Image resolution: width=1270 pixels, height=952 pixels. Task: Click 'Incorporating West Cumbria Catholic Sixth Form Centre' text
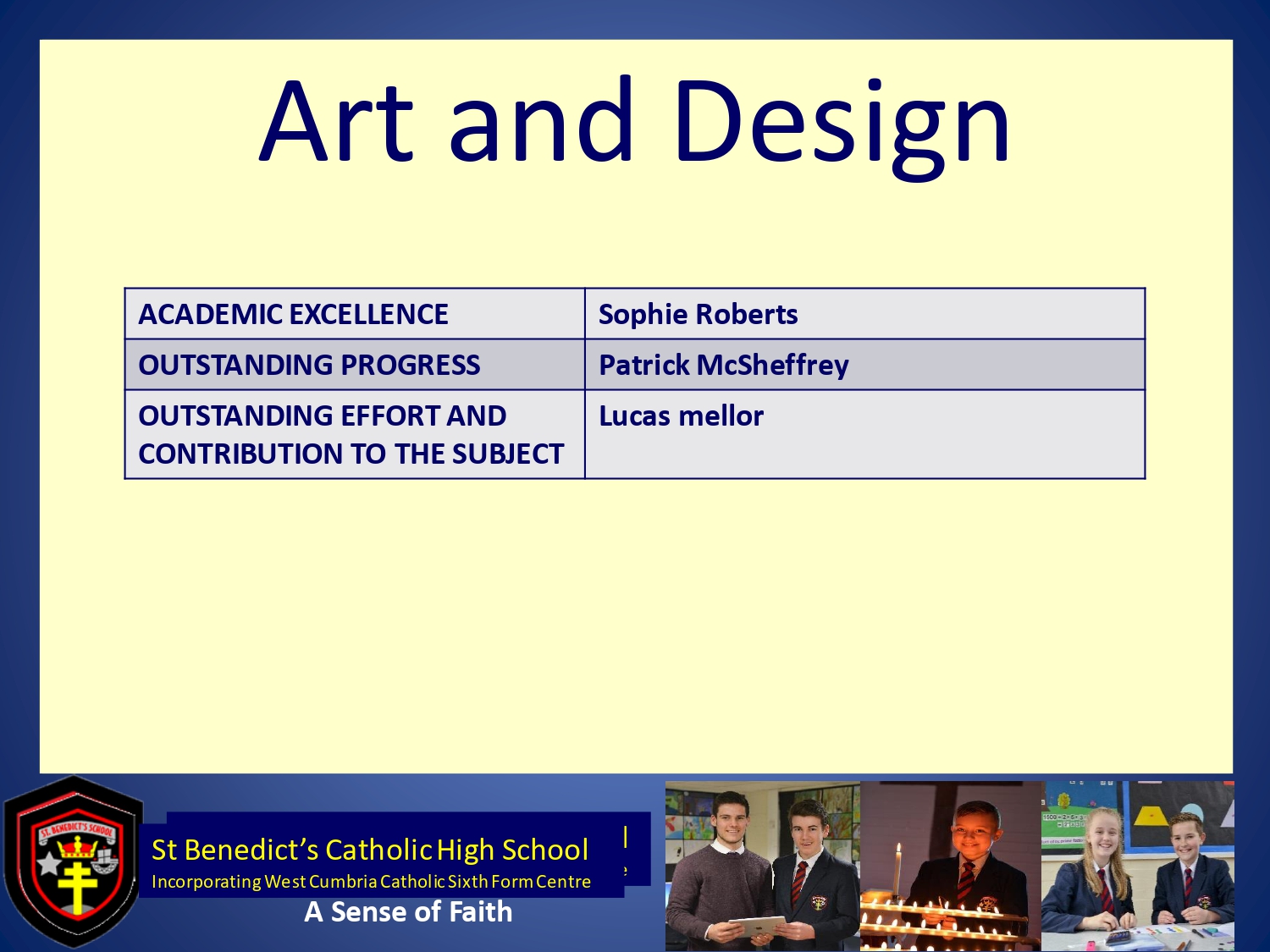click(371, 882)
